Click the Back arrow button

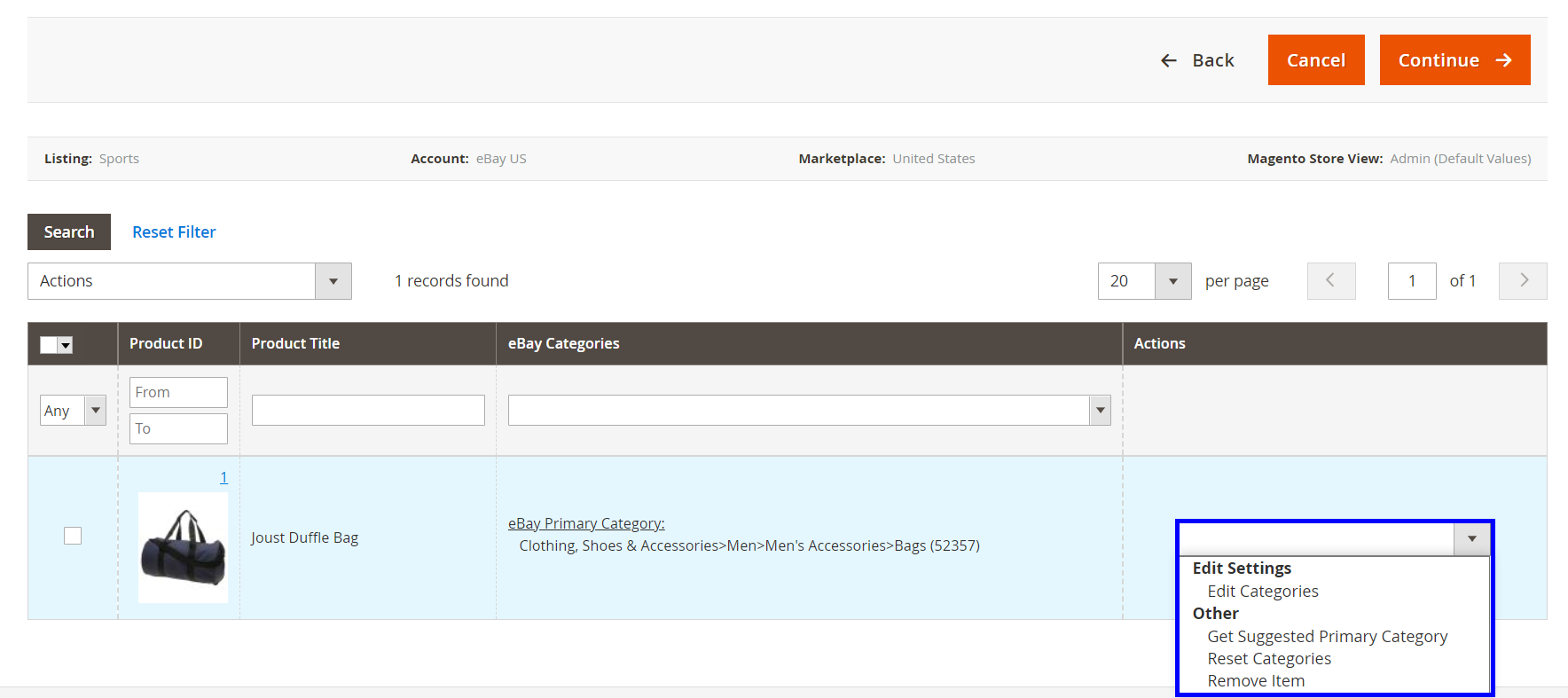click(x=1197, y=60)
